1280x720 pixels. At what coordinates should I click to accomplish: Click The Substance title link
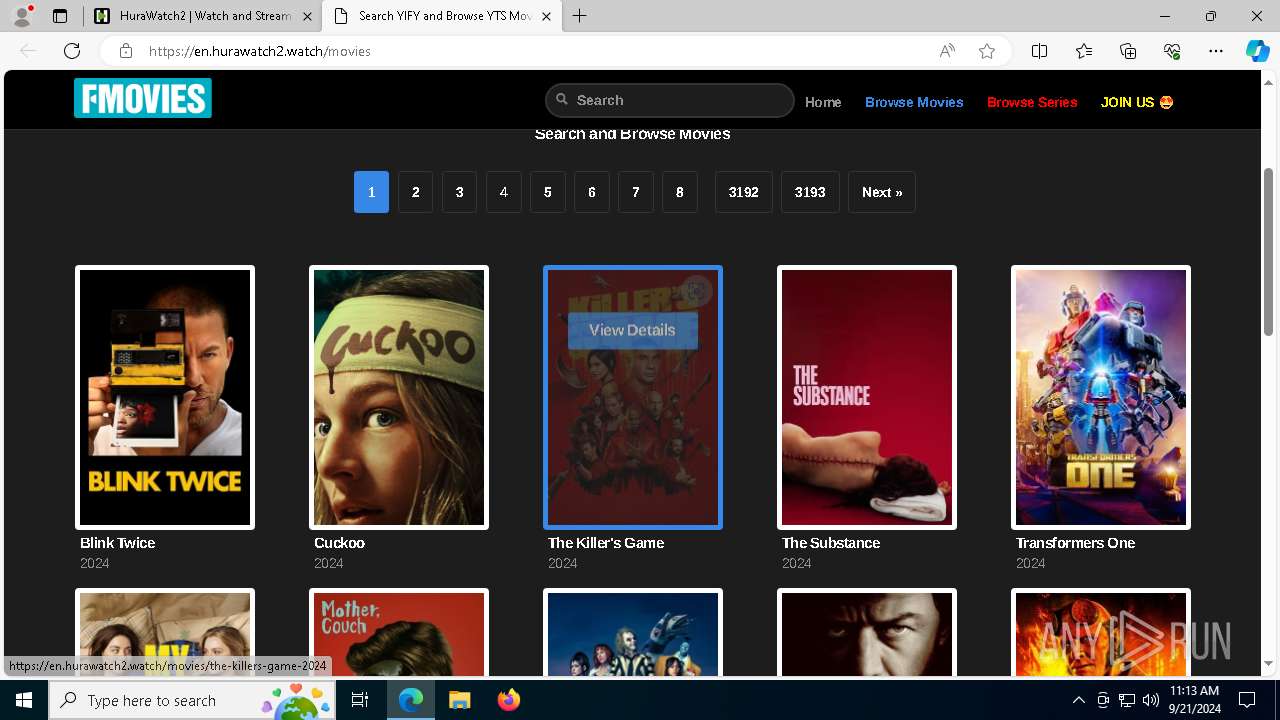(831, 543)
